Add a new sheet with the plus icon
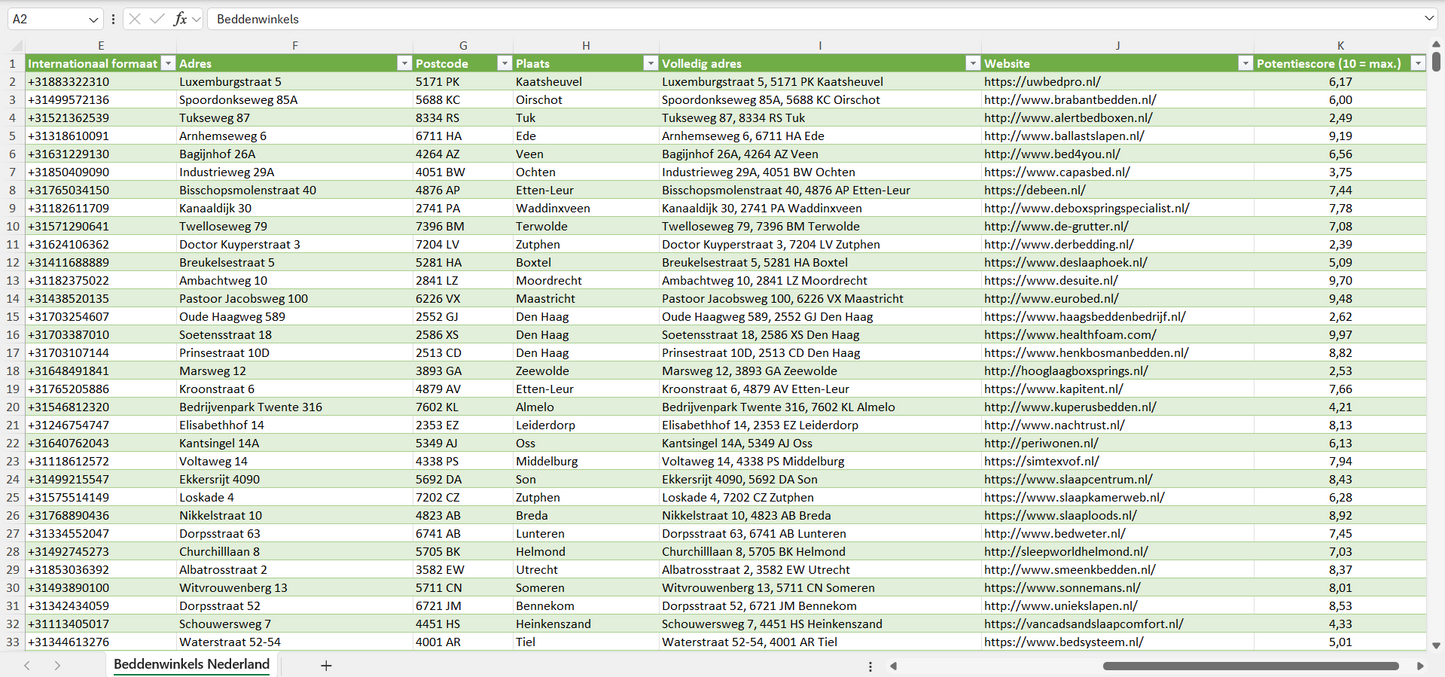 (x=326, y=665)
